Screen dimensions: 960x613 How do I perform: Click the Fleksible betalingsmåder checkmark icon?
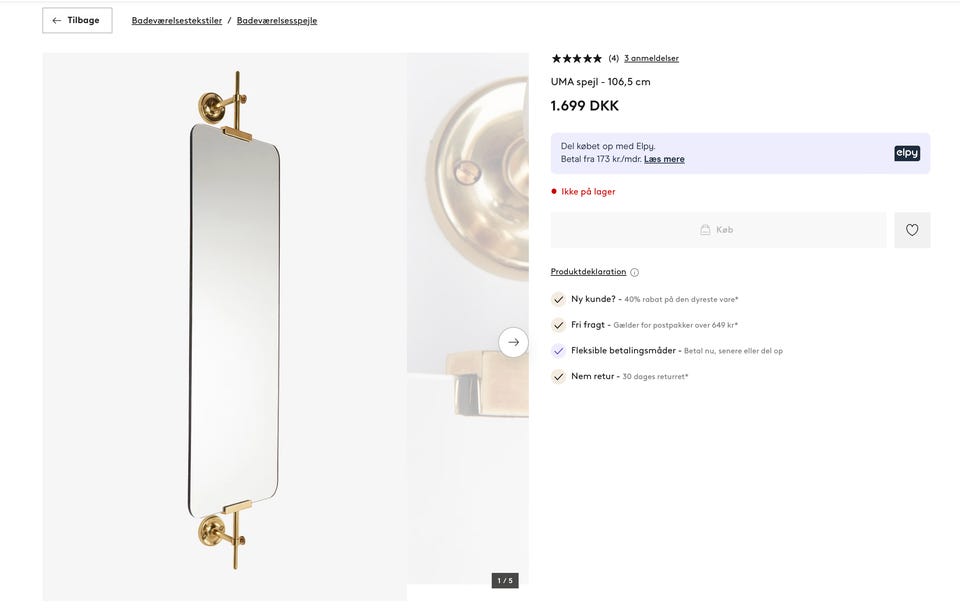point(559,351)
